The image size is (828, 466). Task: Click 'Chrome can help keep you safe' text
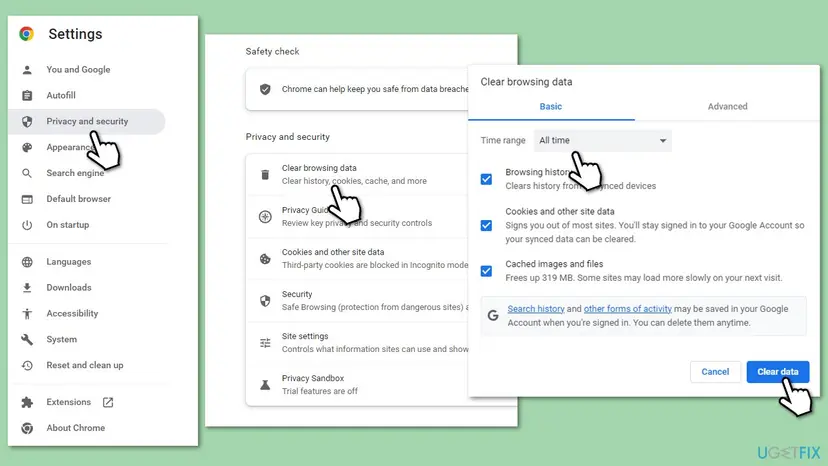tap(375, 89)
